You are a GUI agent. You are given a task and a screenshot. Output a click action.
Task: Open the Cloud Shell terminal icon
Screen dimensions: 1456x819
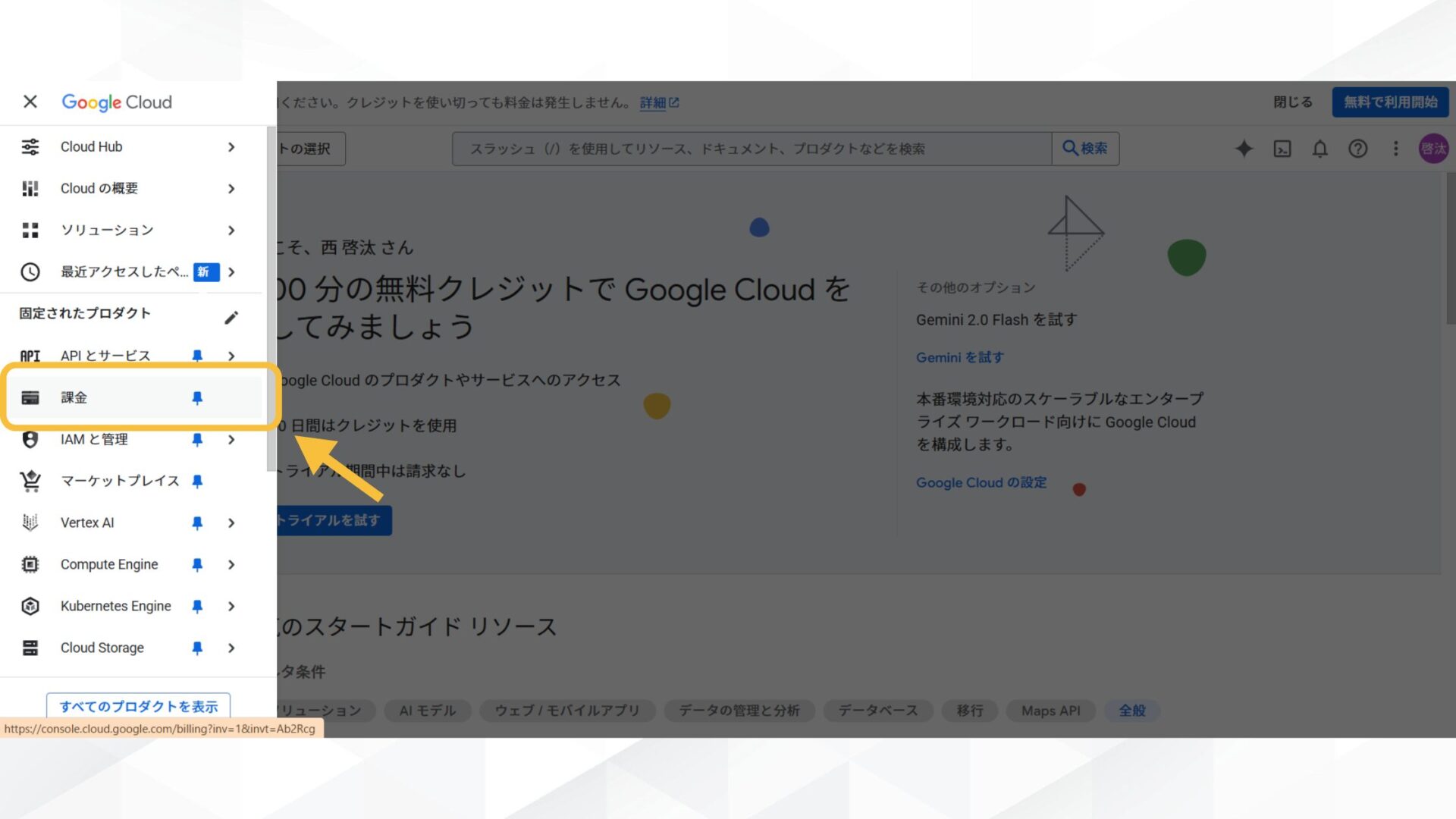[x=1282, y=149]
